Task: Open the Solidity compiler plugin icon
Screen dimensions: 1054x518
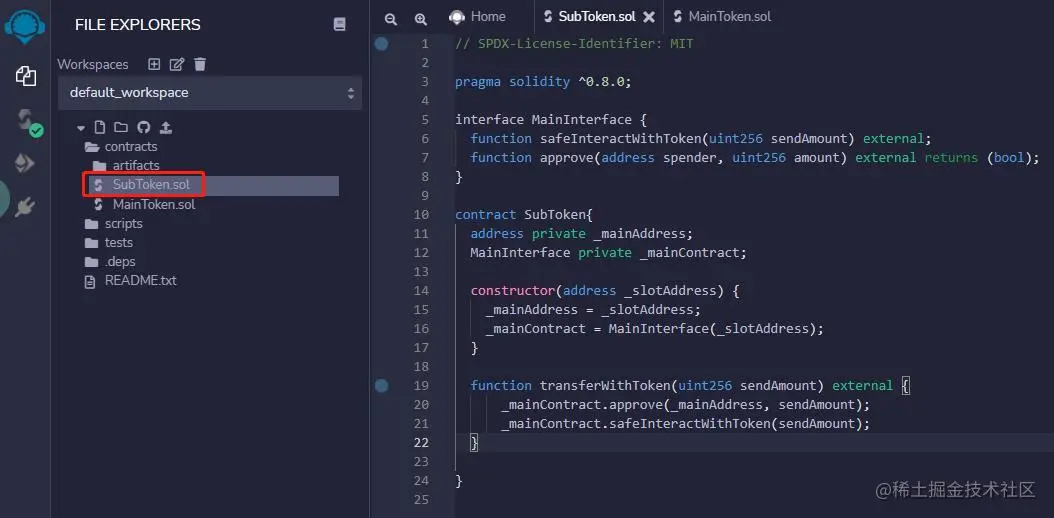Action: tap(28, 122)
